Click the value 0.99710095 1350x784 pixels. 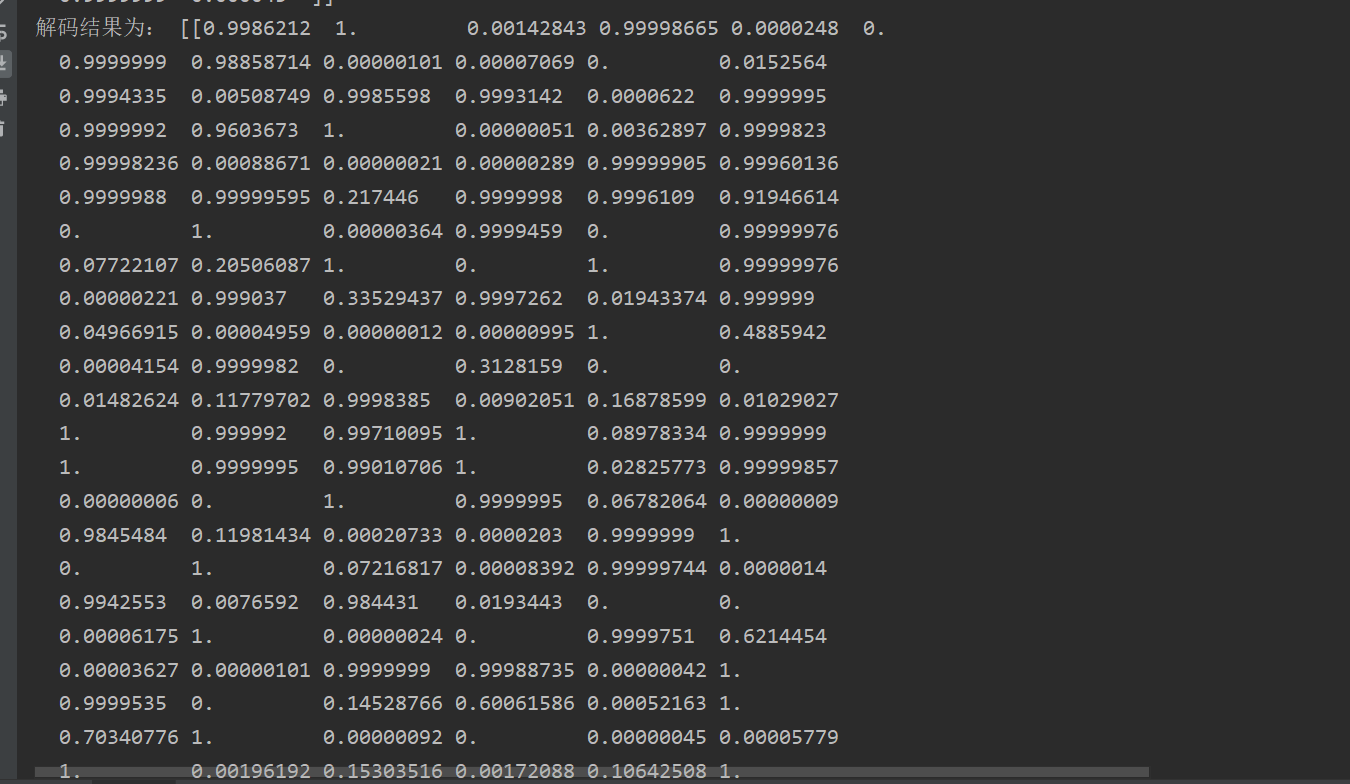[383, 434]
